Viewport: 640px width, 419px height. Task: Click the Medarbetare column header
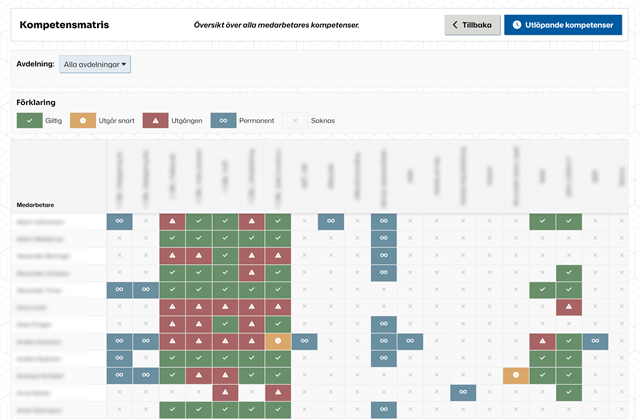[x=36, y=204]
